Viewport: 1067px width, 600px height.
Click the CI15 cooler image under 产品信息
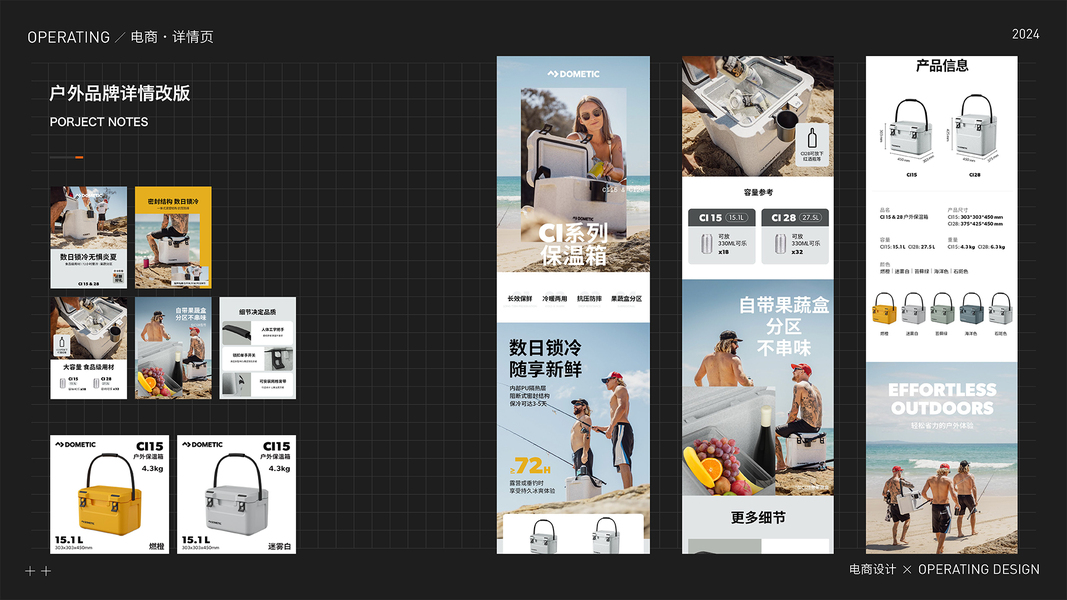click(911, 129)
